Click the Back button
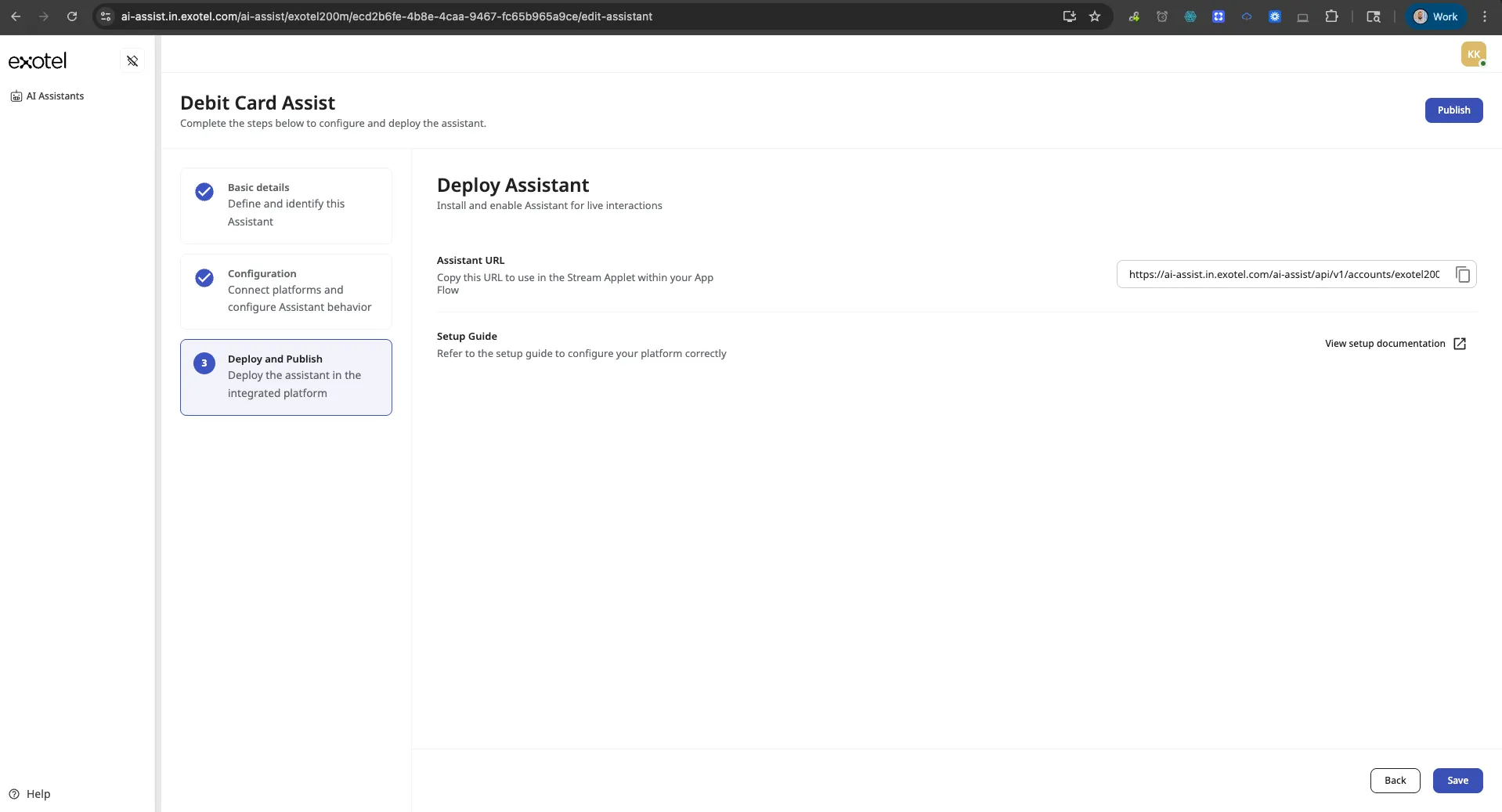The height and width of the screenshot is (812, 1502). (1395, 781)
